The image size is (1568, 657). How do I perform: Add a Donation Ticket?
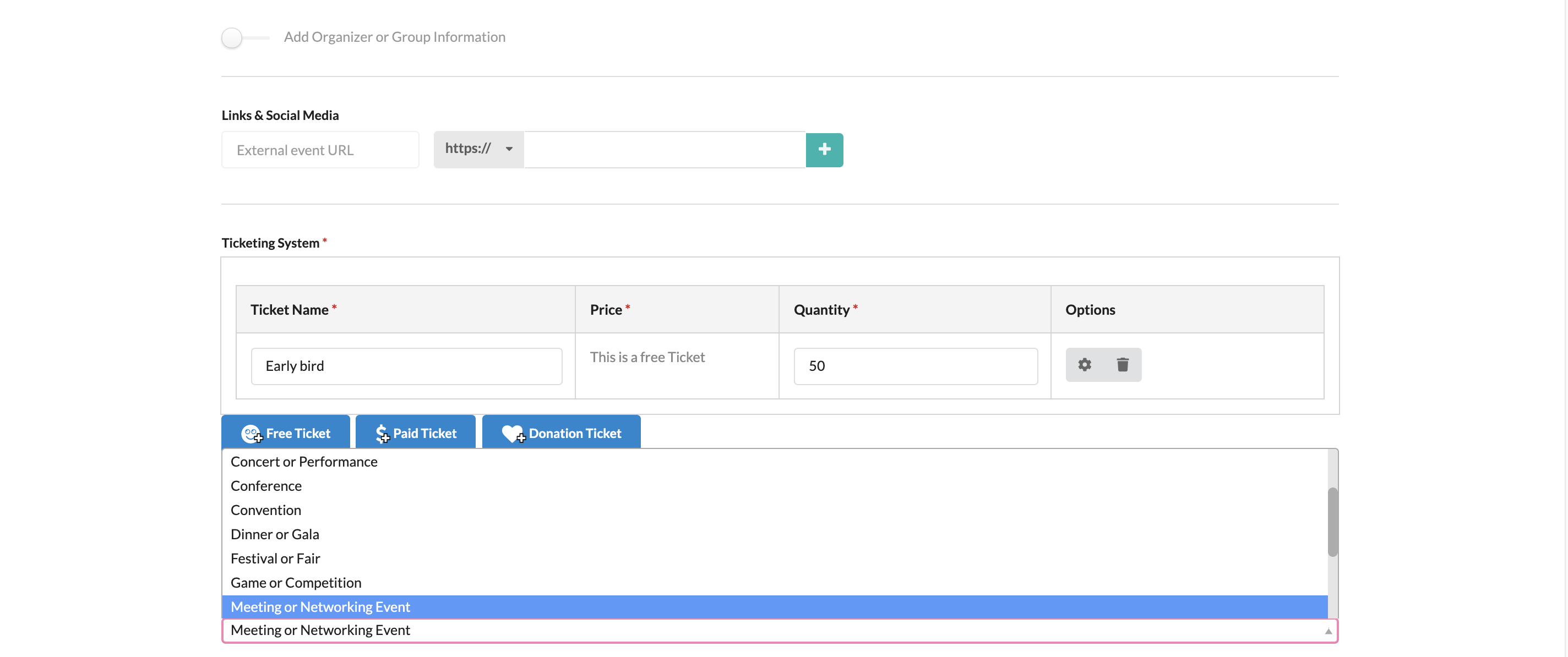[x=561, y=432]
